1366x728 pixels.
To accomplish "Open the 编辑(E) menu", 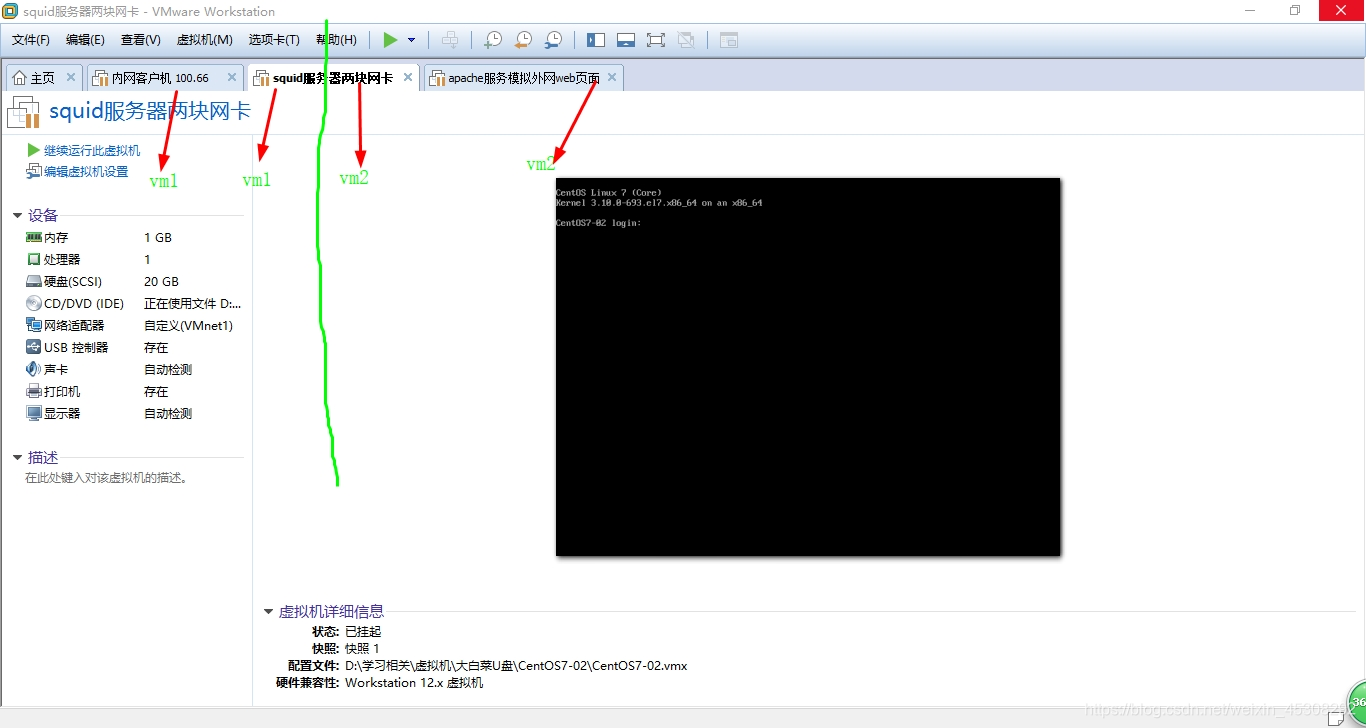I will coord(85,40).
